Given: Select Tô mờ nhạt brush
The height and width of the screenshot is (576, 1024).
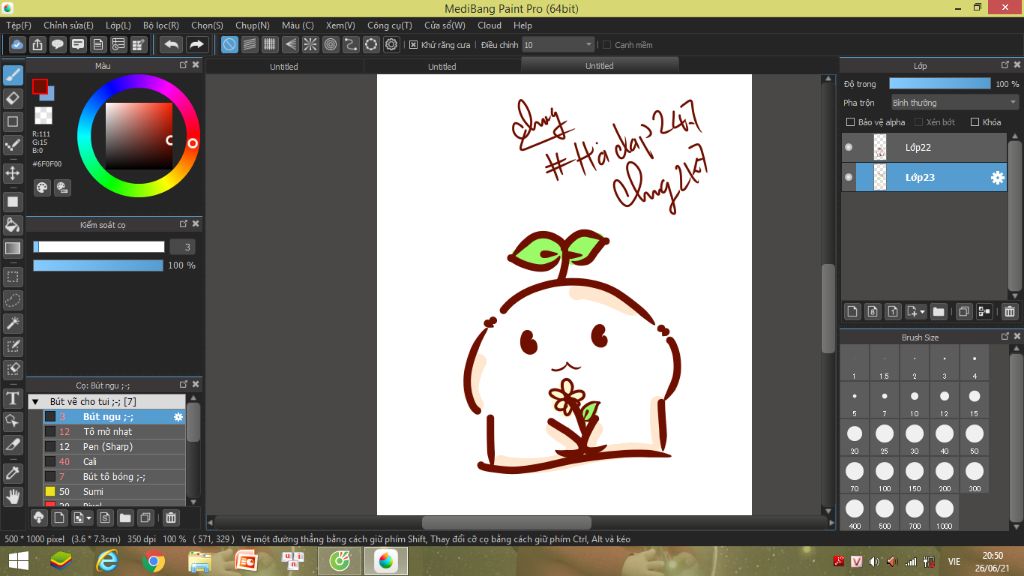Looking at the screenshot, I should tap(114, 432).
